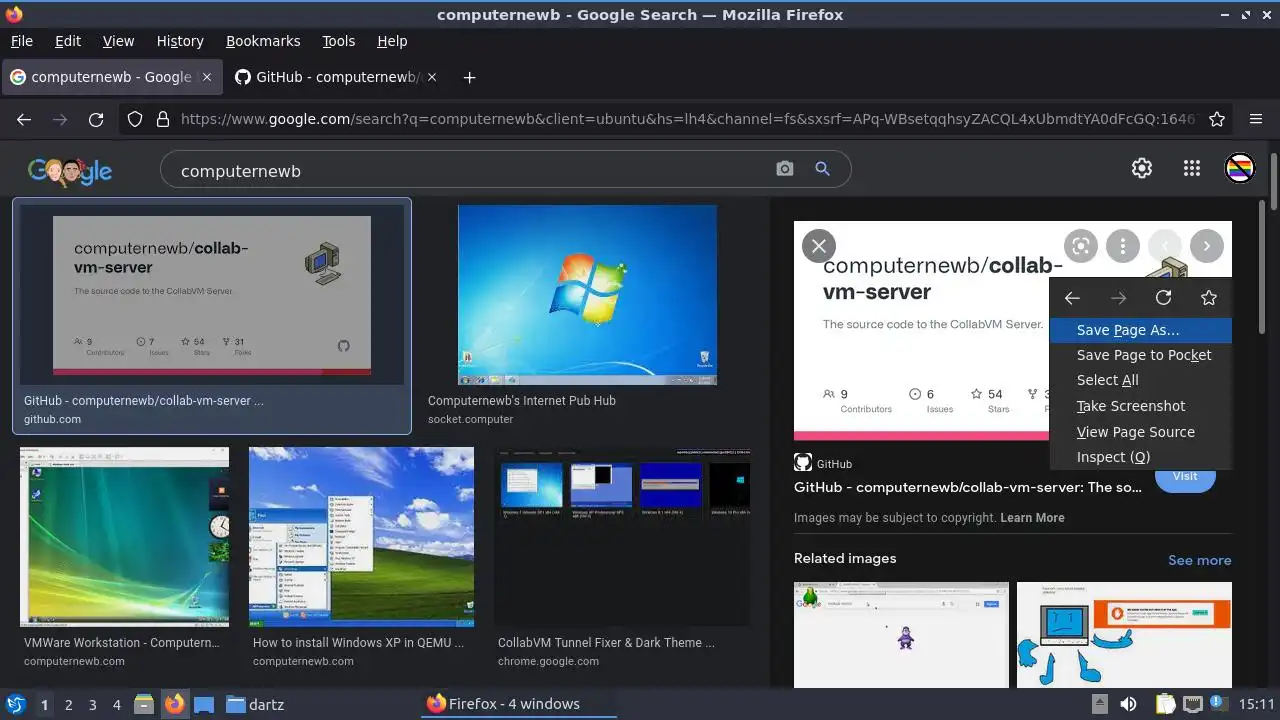Screen dimensions: 1280x720
Task: Open Computernewb's Internet Pub Hub thumbnail
Action: pos(587,295)
